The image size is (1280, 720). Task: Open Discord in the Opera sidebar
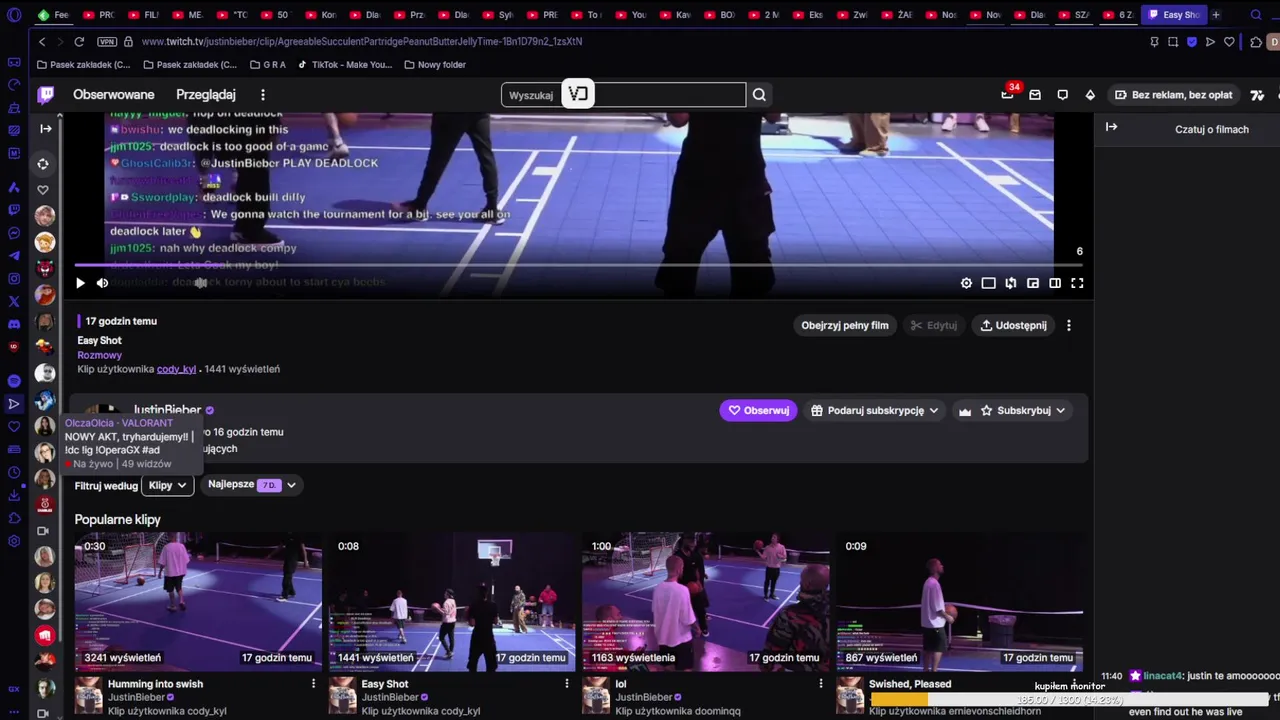tap(14, 324)
